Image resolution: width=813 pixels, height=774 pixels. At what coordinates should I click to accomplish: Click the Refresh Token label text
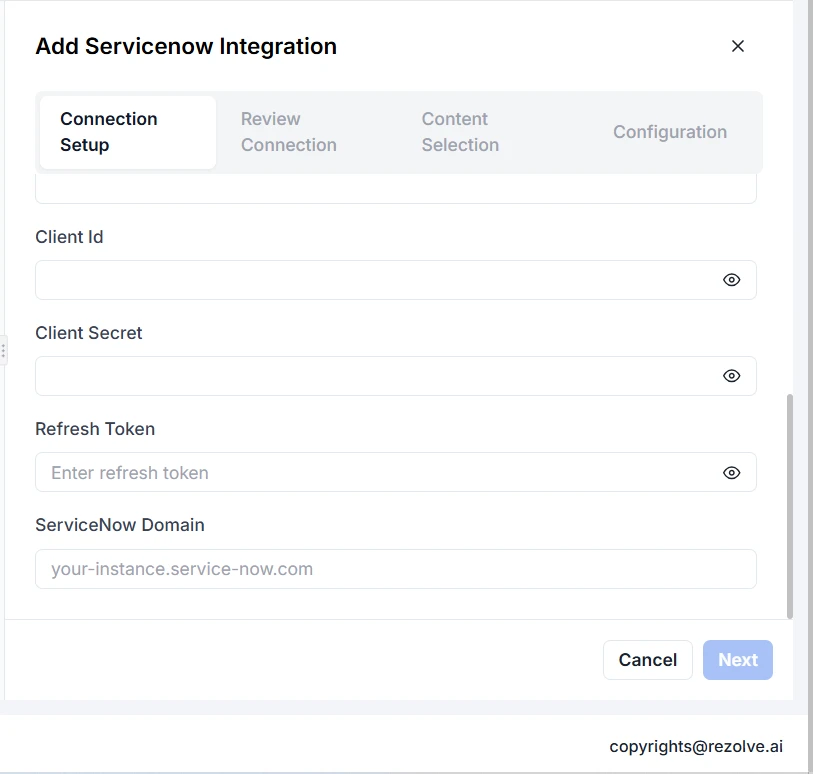[95, 429]
